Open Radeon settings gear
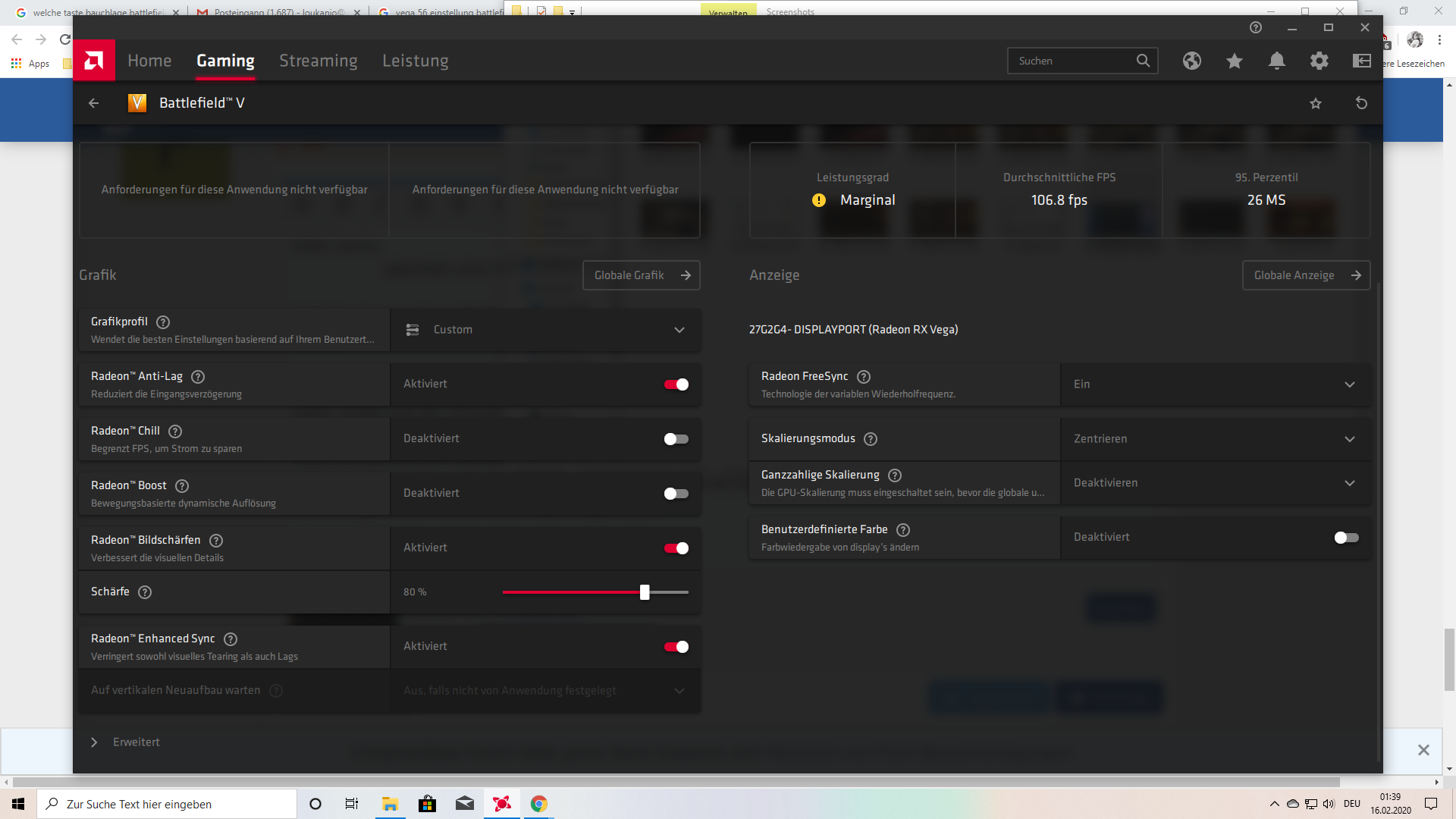This screenshot has height=819, width=1456. pyautogui.click(x=1319, y=61)
